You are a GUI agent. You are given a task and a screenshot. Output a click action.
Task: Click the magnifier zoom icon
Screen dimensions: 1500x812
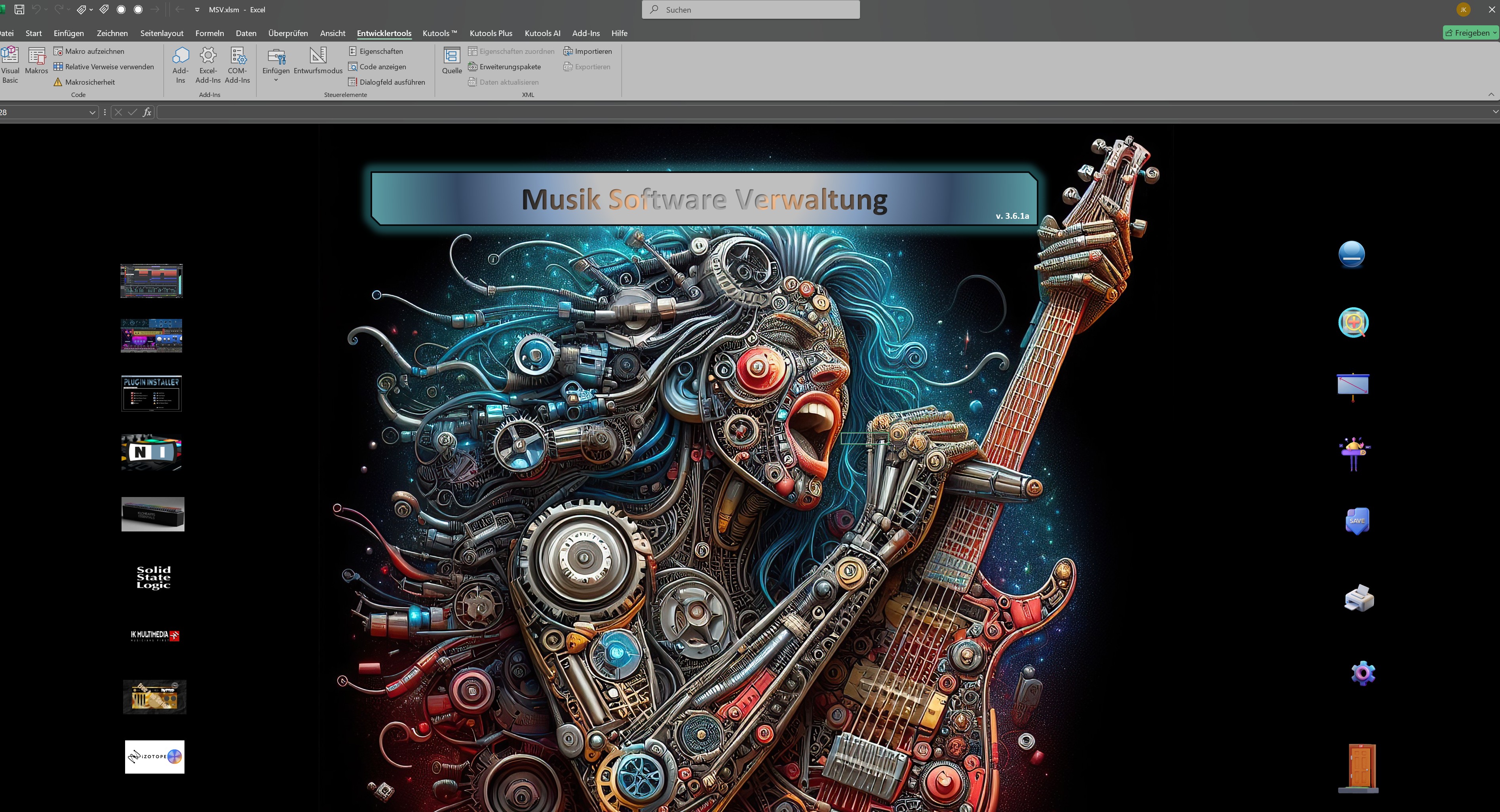[x=1353, y=323]
